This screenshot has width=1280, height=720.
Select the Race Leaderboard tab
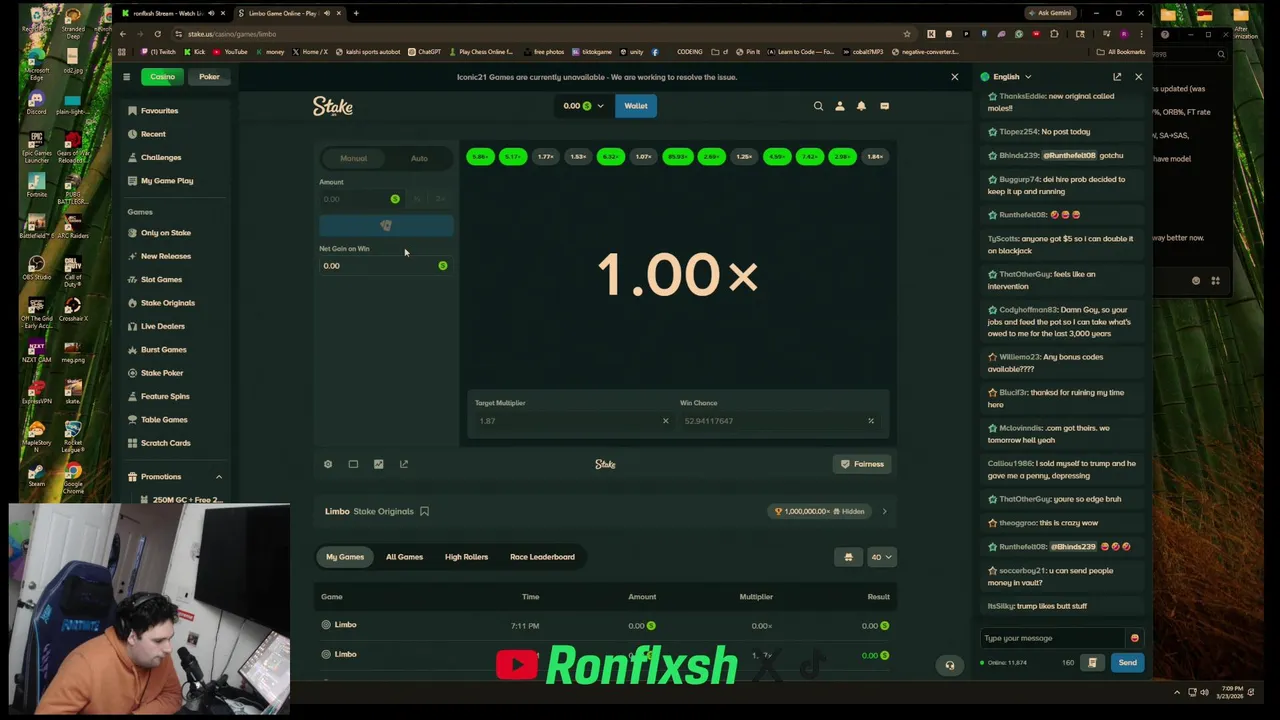point(542,557)
